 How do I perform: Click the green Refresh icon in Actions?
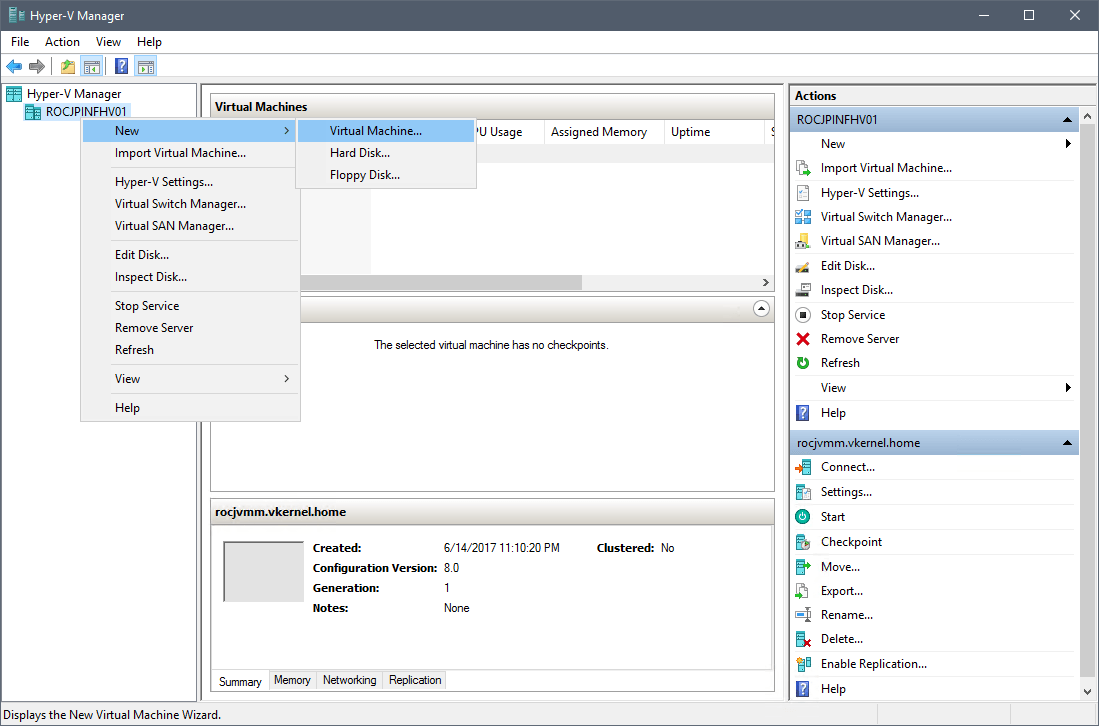tap(803, 363)
